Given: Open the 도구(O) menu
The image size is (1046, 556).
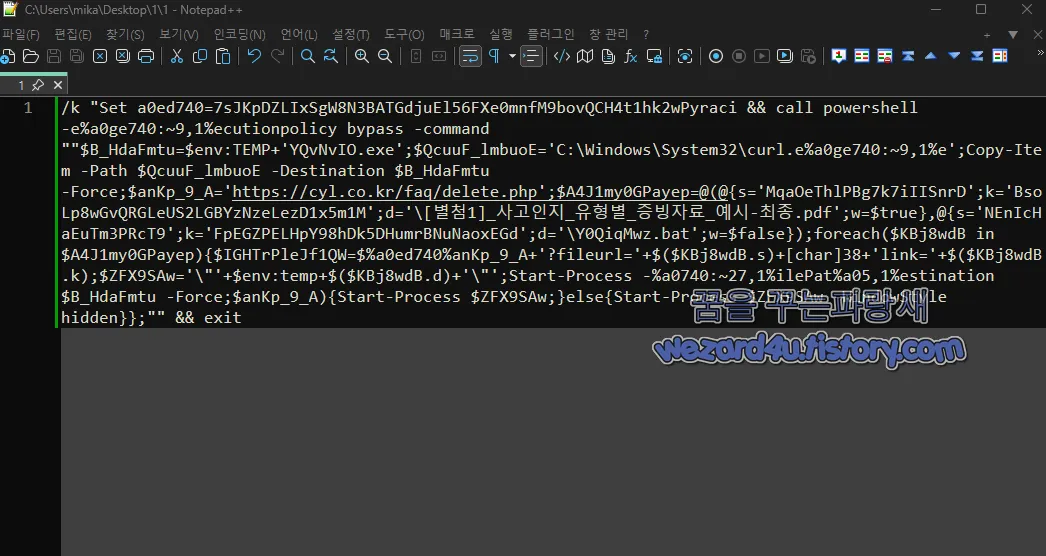Looking at the screenshot, I should 404,35.
